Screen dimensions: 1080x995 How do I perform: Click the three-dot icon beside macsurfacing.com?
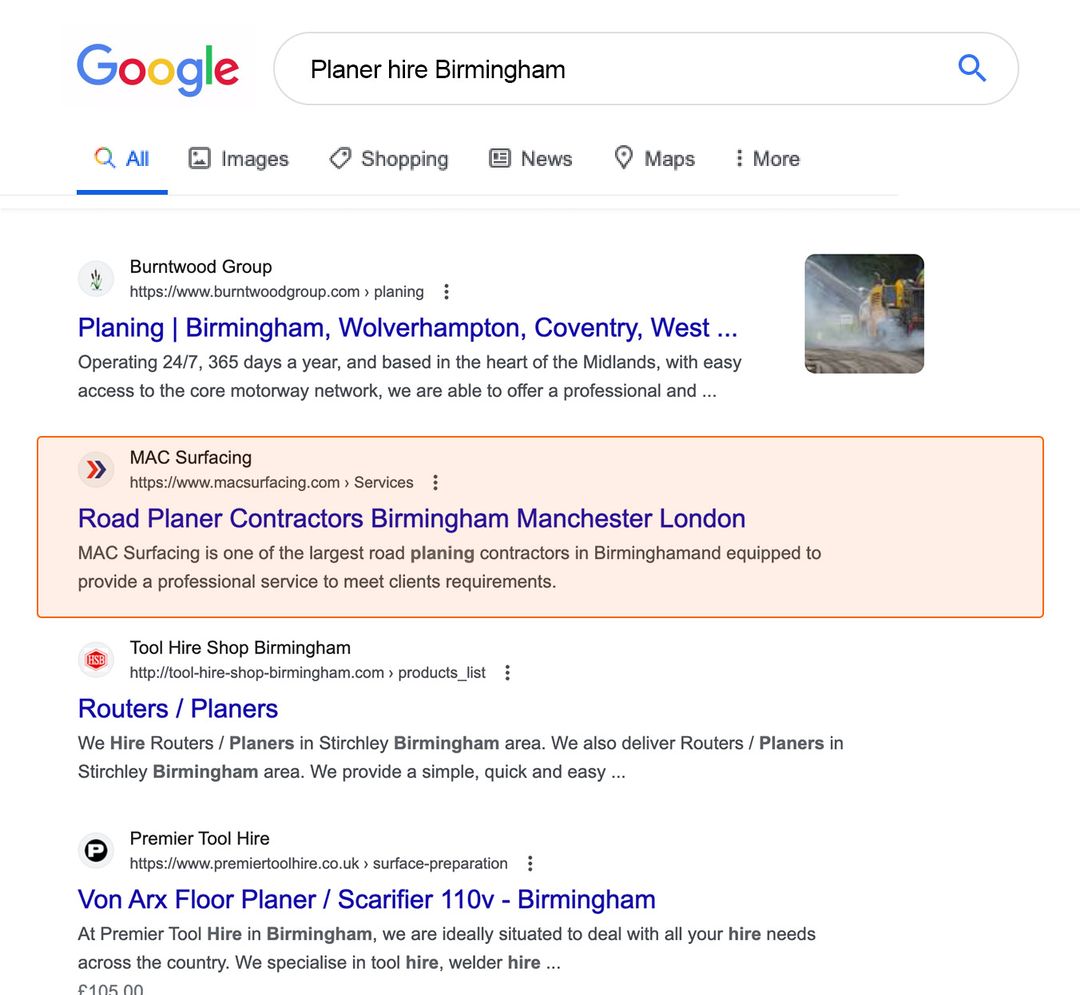pyautogui.click(x=435, y=482)
